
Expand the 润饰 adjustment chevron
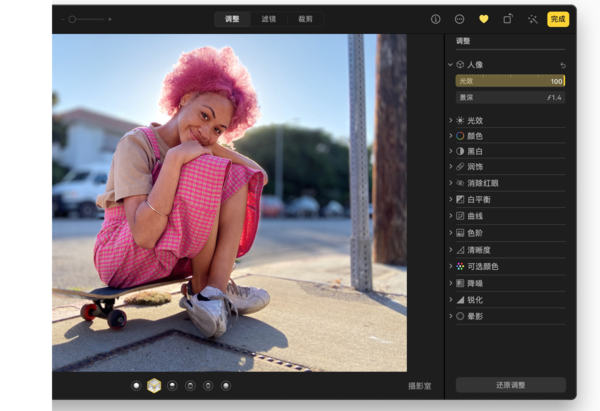click(x=450, y=166)
